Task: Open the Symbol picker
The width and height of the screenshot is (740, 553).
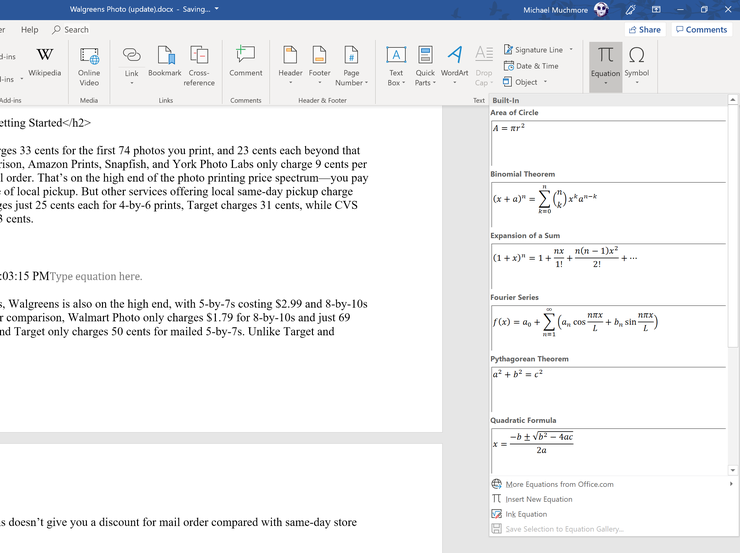Action: pos(636,60)
